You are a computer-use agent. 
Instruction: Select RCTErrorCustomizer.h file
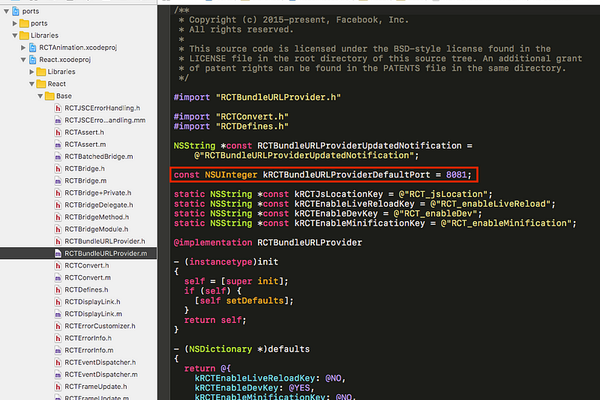100,326
